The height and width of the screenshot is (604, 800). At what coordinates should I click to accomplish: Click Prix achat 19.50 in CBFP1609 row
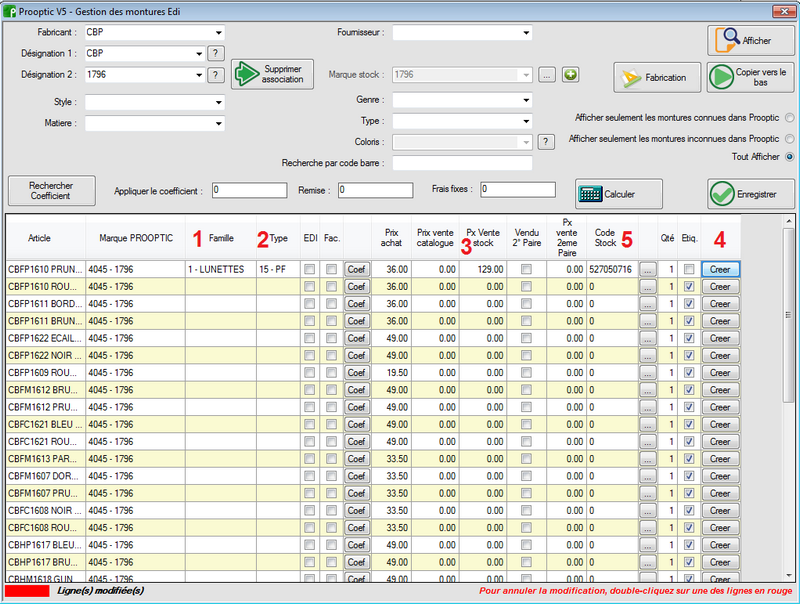[x=391, y=373]
